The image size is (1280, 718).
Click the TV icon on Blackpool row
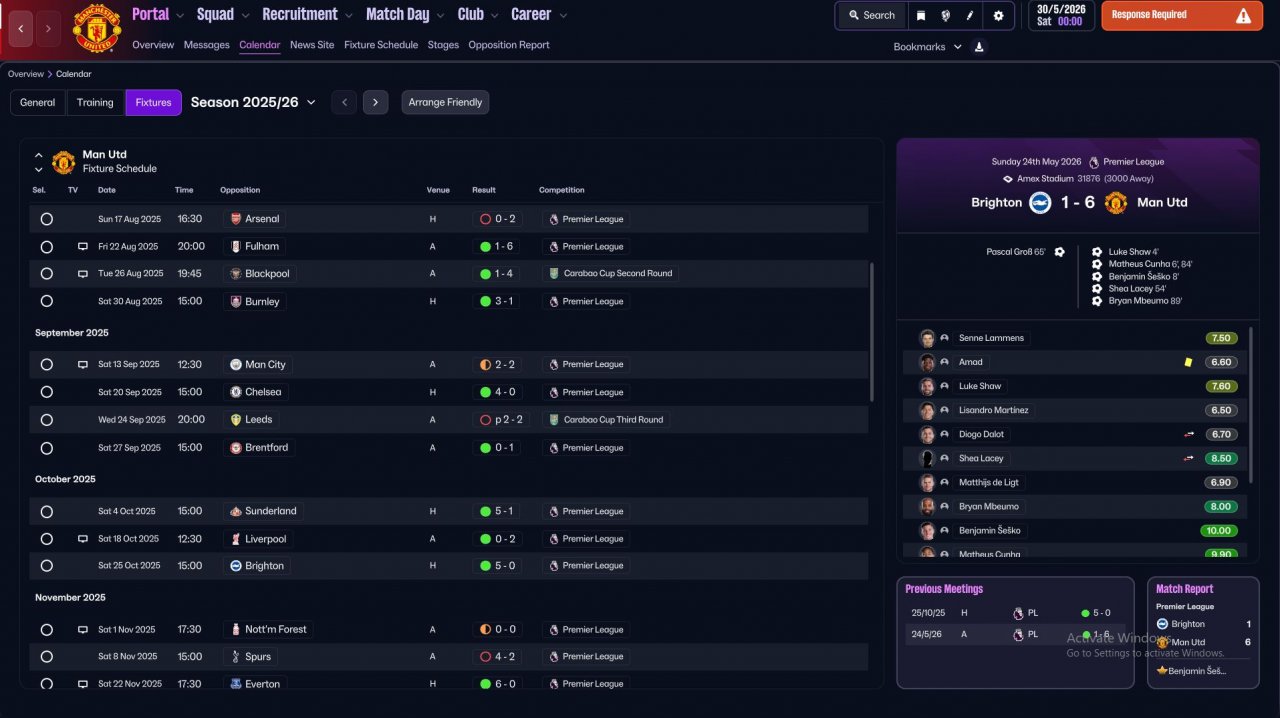83,274
